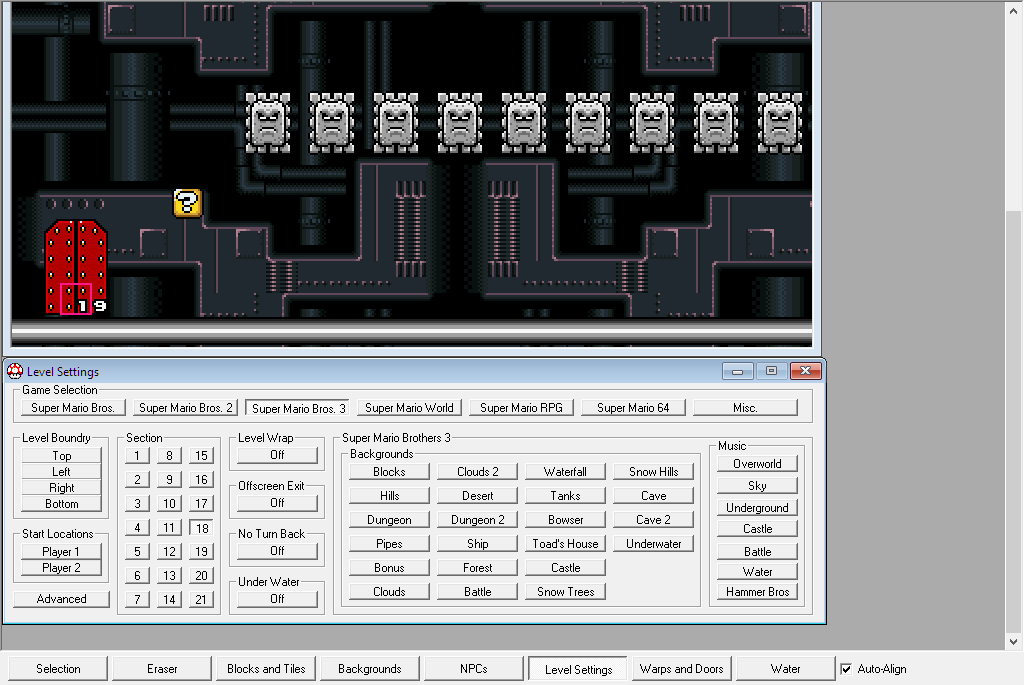The width and height of the screenshot is (1024, 685).
Task: Select section 15
Action: pos(201,456)
